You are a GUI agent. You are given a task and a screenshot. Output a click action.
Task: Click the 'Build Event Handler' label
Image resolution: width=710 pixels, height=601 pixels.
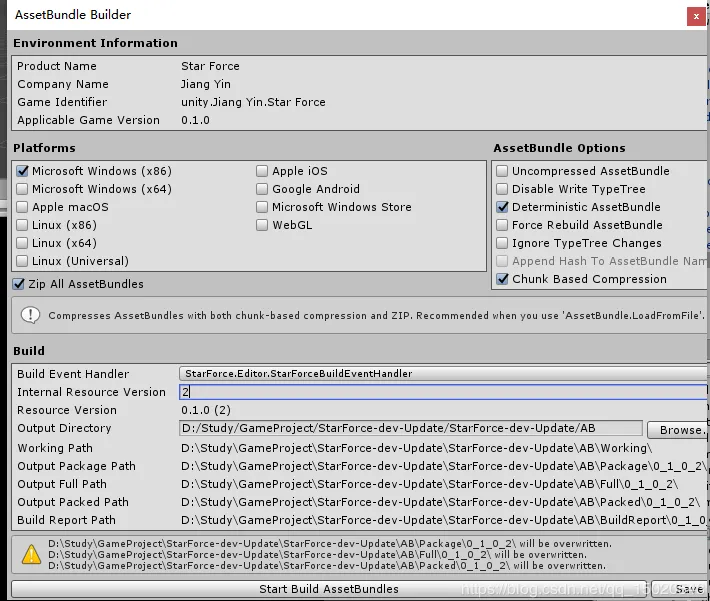click(73, 374)
